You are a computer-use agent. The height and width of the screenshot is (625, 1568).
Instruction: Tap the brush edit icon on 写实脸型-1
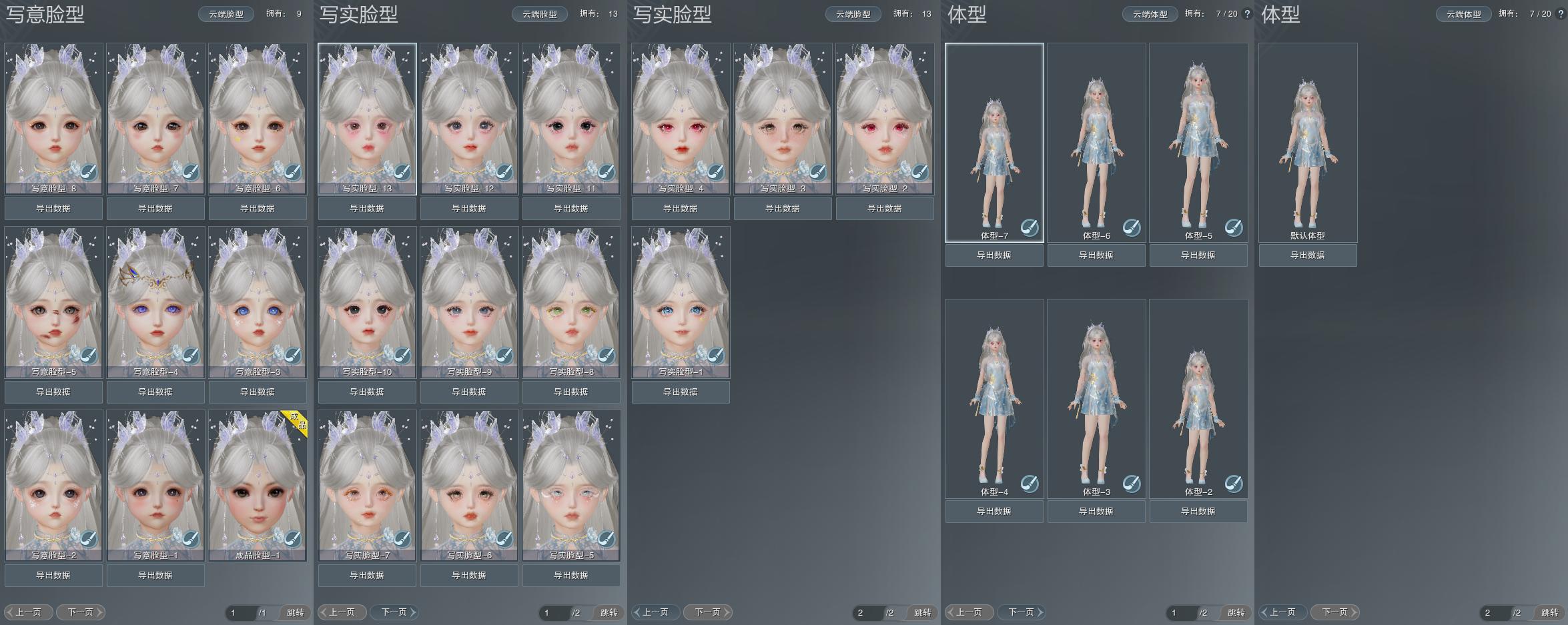(x=715, y=356)
